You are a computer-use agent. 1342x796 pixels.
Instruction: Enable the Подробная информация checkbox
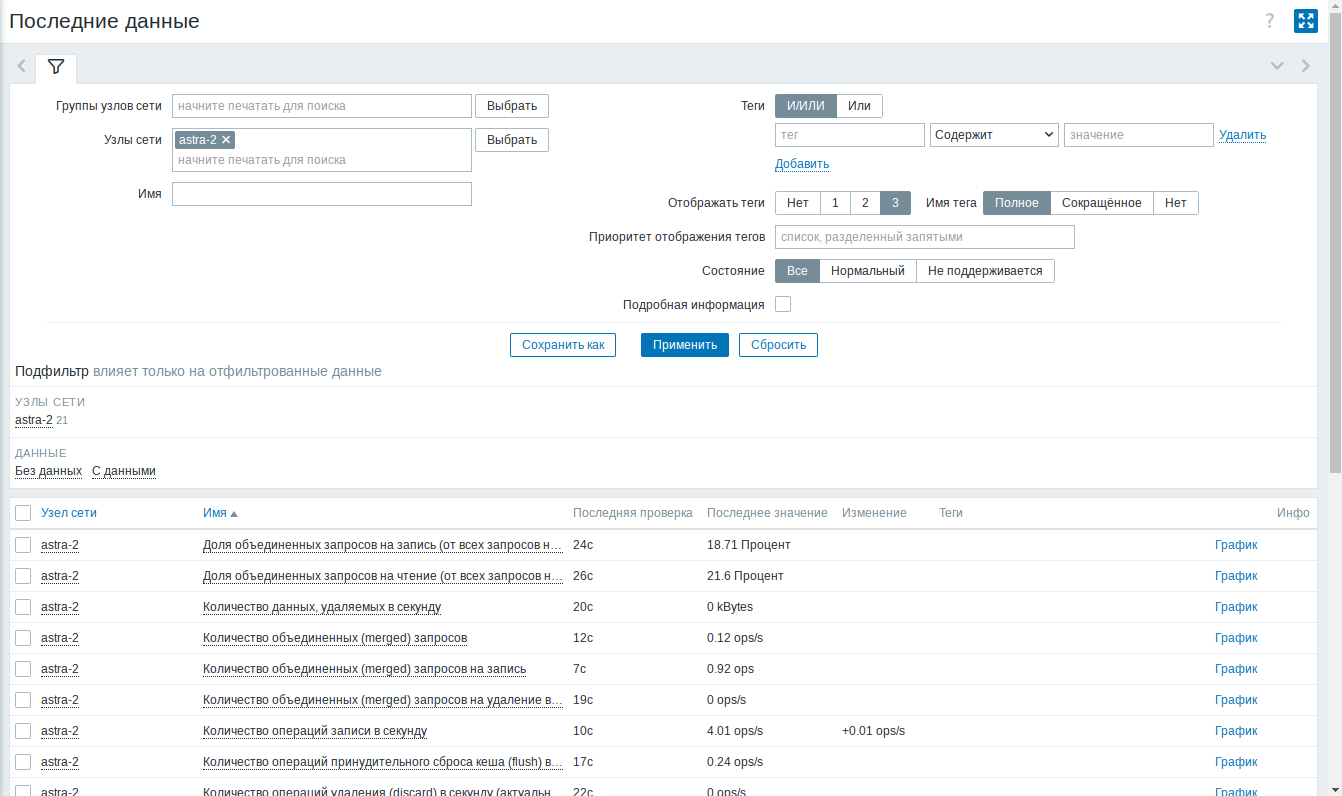point(783,304)
